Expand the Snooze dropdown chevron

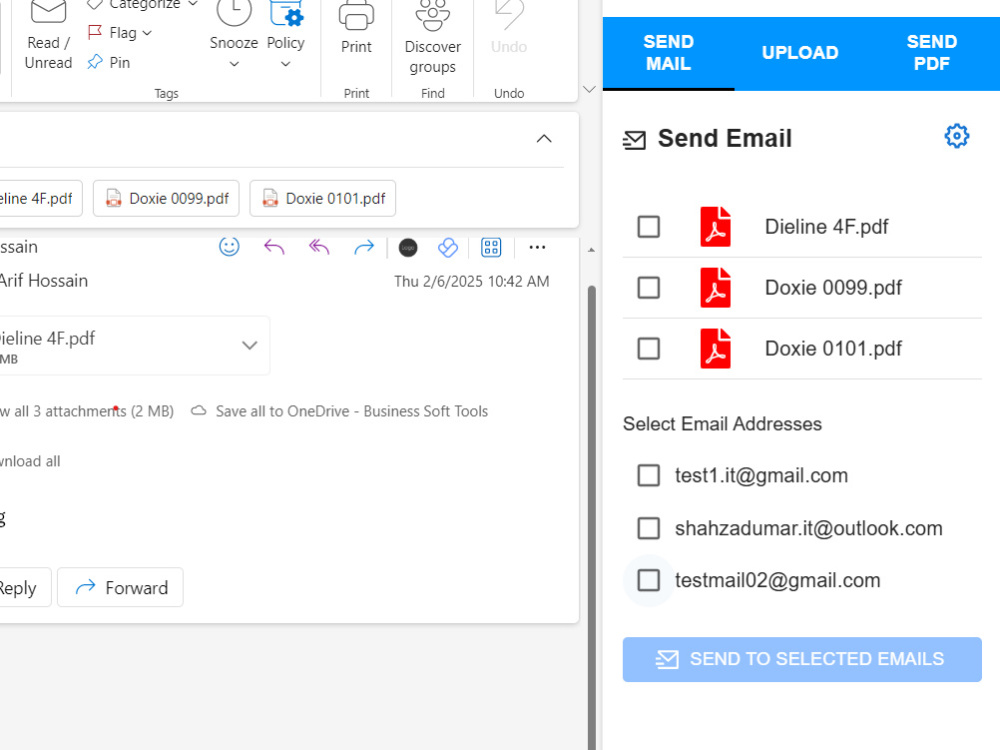pyautogui.click(x=234, y=64)
